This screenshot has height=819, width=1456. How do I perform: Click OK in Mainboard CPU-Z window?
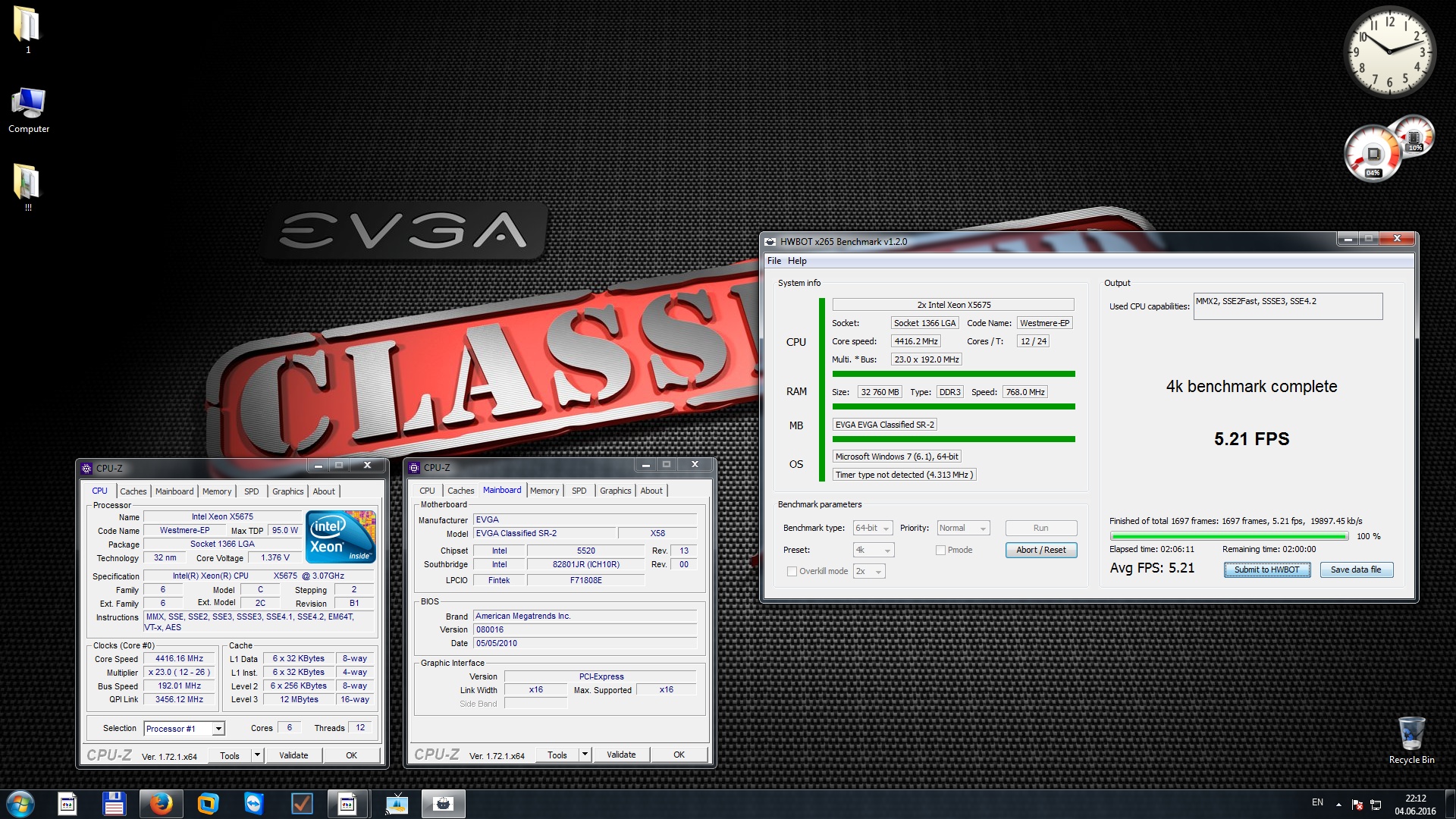[x=679, y=755]
